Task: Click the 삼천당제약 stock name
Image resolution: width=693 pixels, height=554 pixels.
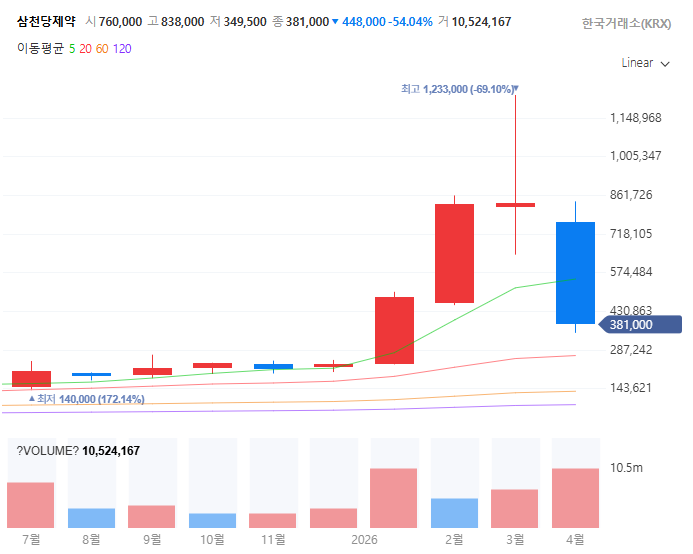Action: (46, 21)
